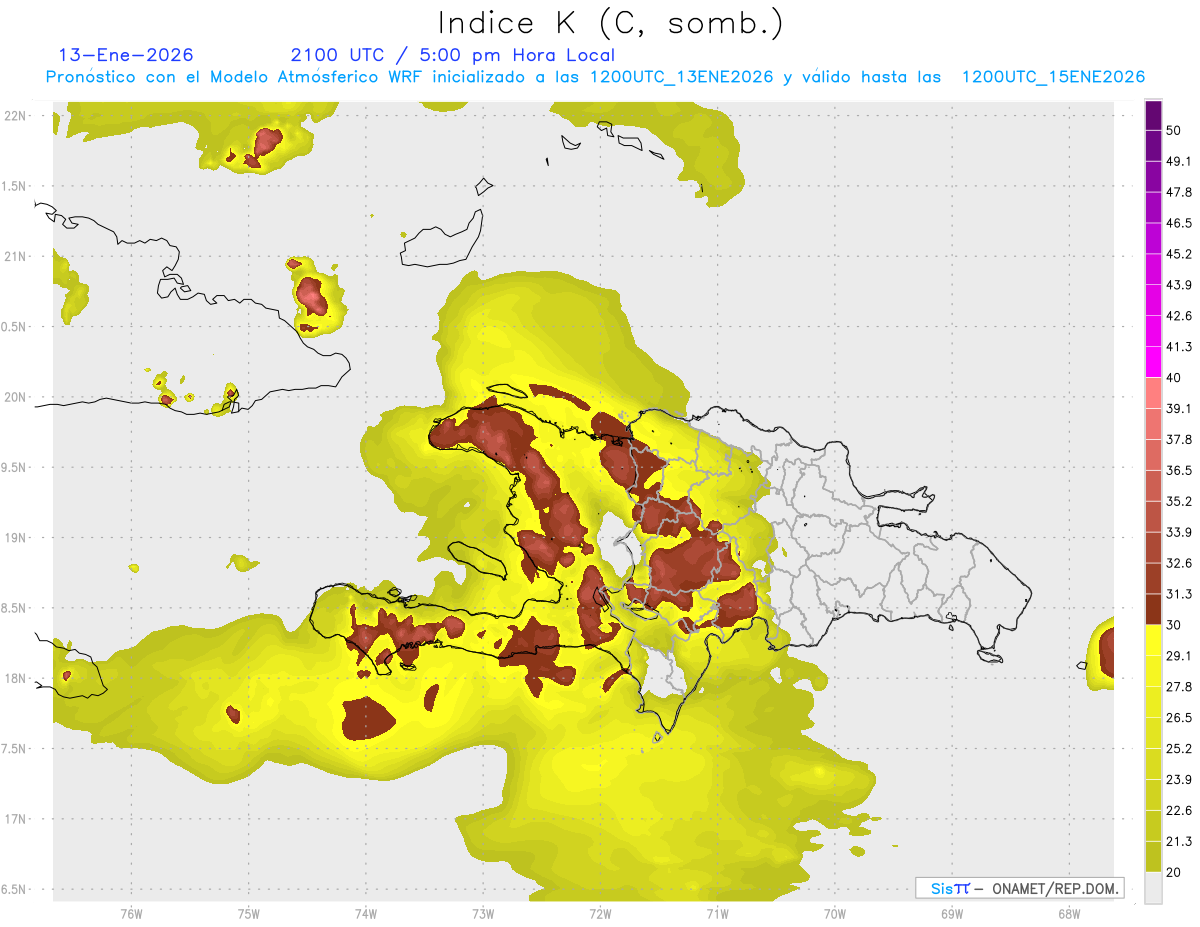Click the colorbar value "27.8"
The width and height of the screenshot is (1200, 927).
pos(1179,687)
